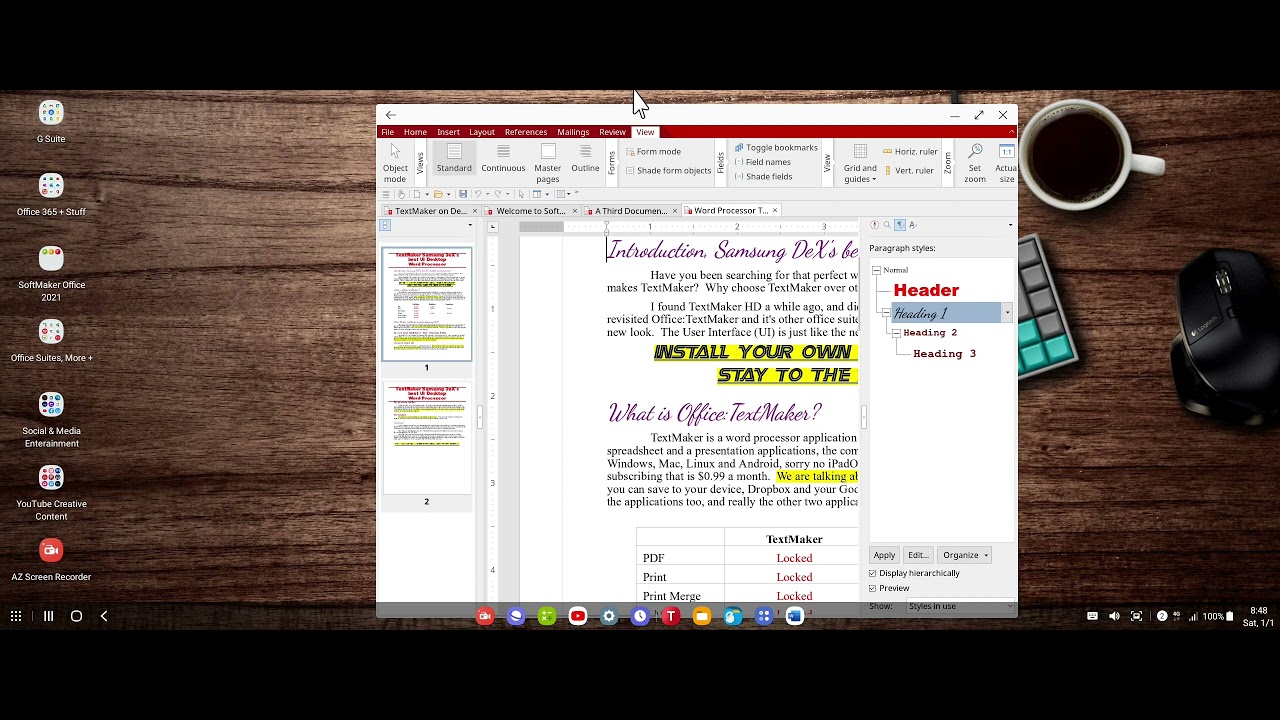Collapse the Normal style tree node
This screenshot has width=1280, height=720.
pyautogui.click(x=876, y=270)
